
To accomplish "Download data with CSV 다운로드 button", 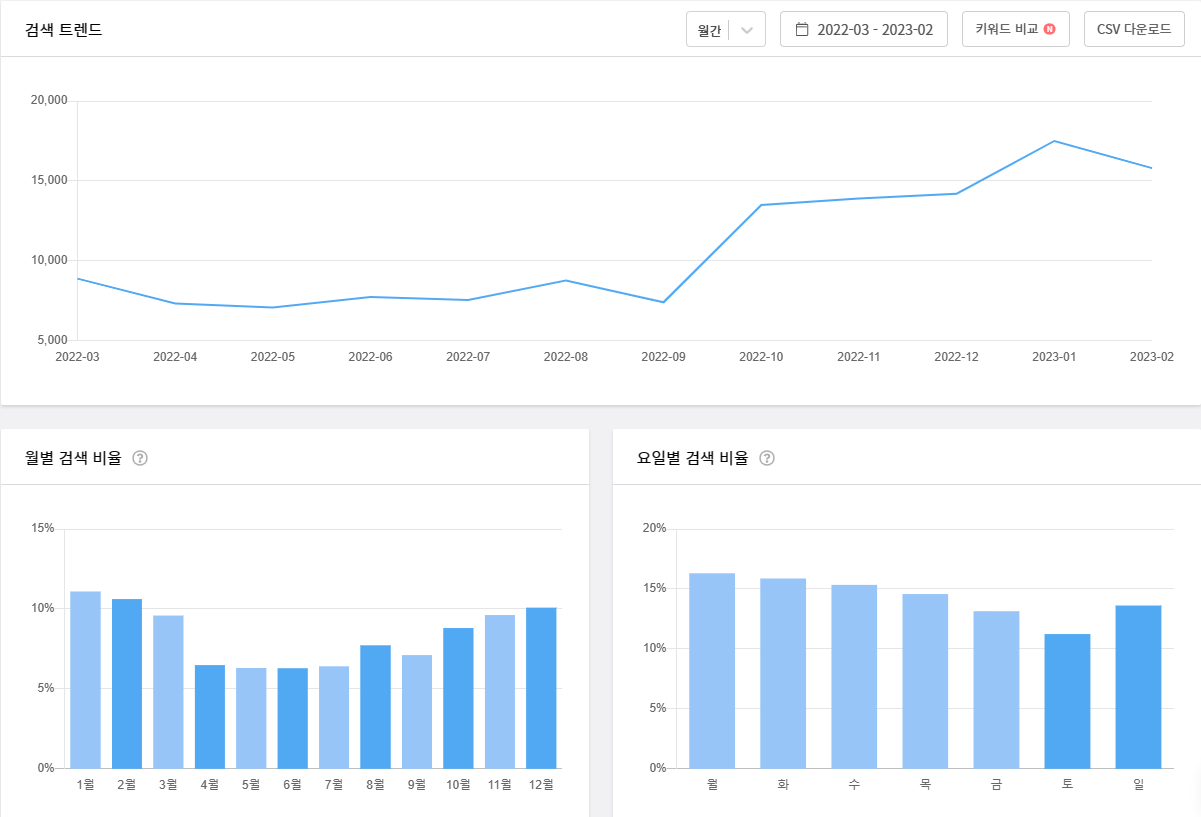I will click(1134, 29).
